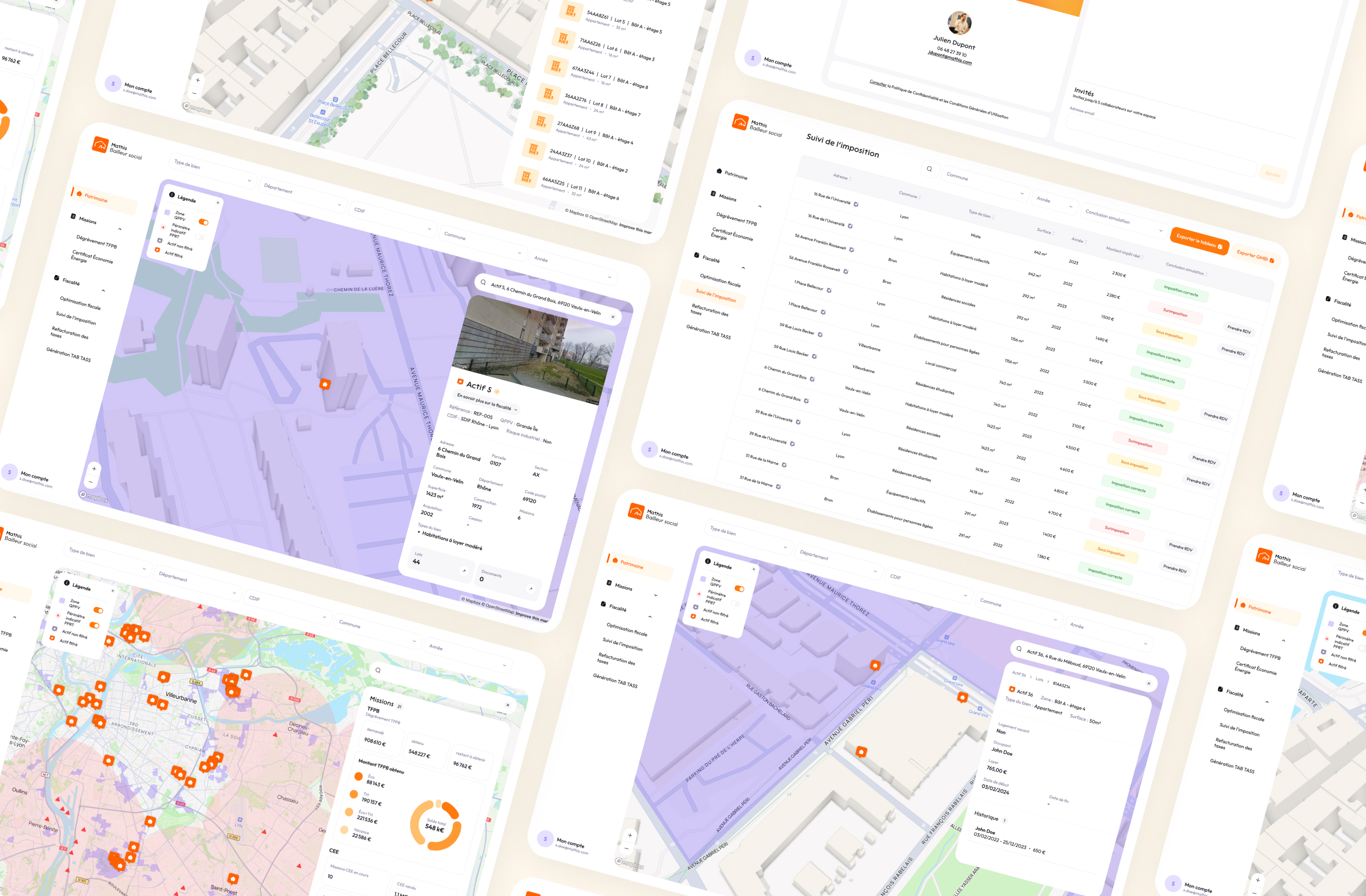Click the Mathis logo in the Actif 36 window

click(636, 510)
